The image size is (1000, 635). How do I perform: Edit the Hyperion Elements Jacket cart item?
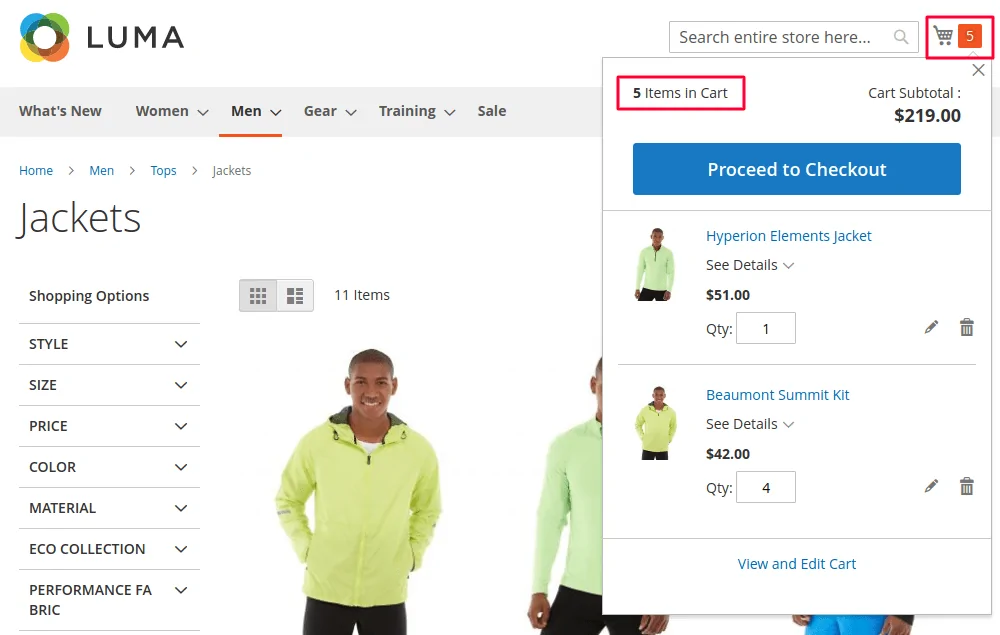pos(931,327)
